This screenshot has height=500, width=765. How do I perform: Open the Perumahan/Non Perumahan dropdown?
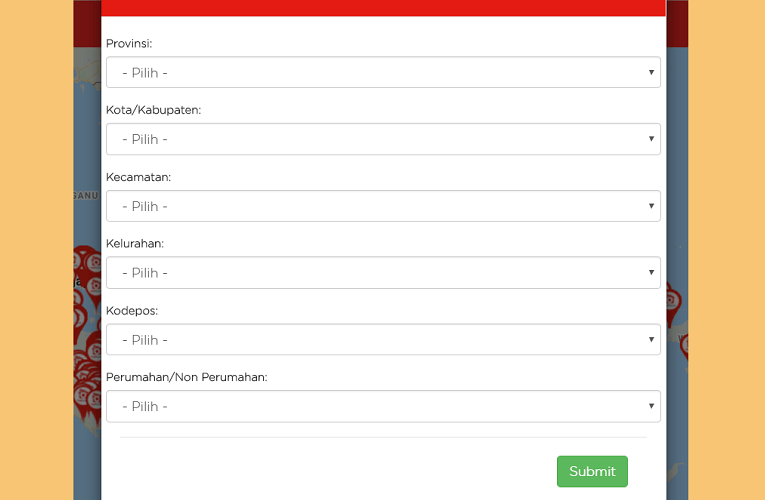[x=383, y=406]
